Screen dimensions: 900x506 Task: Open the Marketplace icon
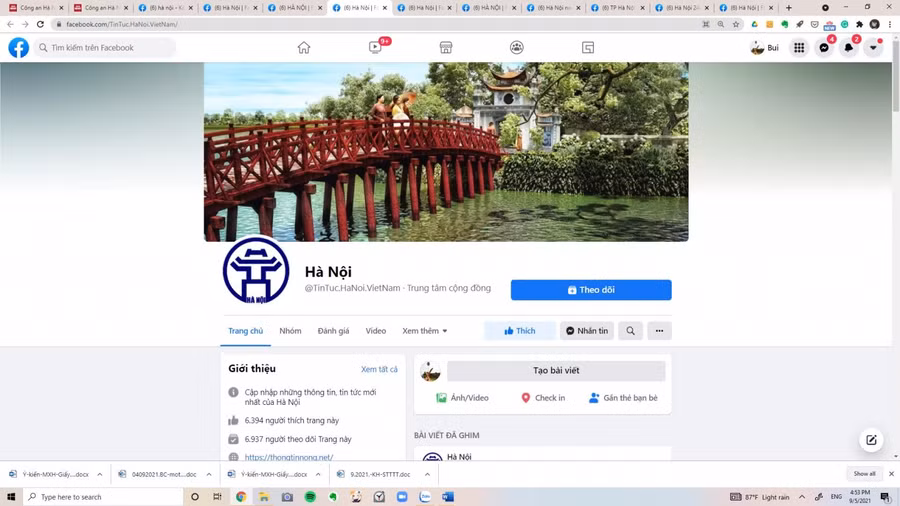click(x=446, y=48)
